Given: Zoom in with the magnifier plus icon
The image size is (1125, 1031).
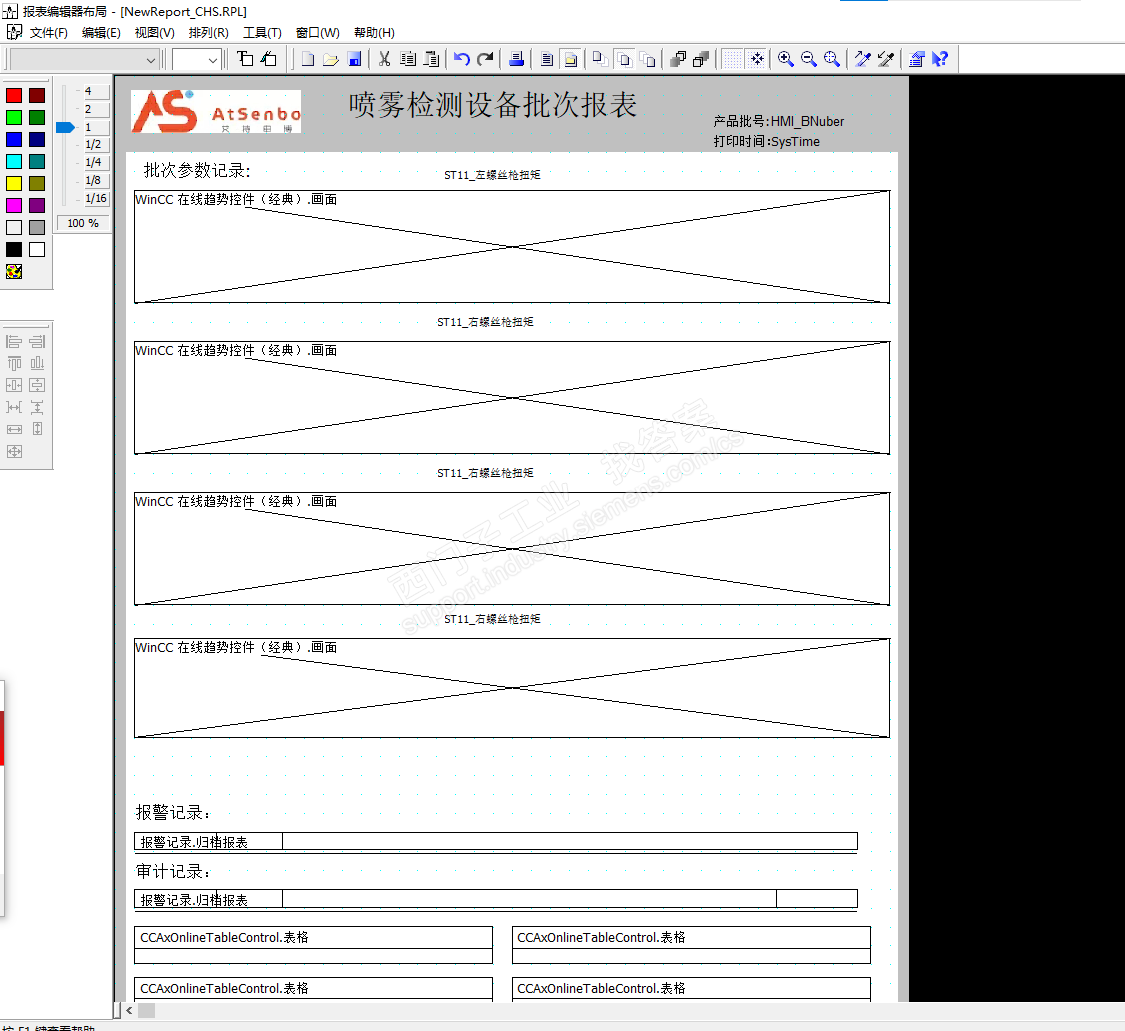Looking at the screenshot, I should 786,59.
